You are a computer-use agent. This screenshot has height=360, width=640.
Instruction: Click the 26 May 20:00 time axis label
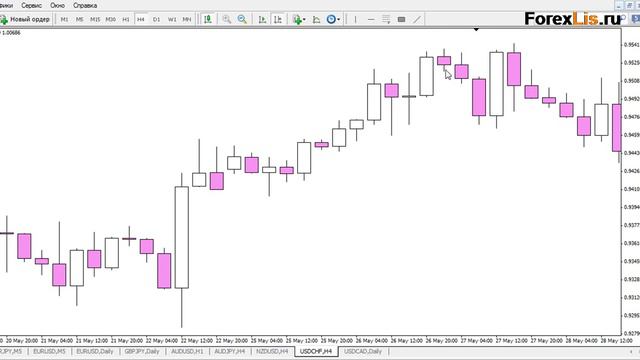[442, 340]
